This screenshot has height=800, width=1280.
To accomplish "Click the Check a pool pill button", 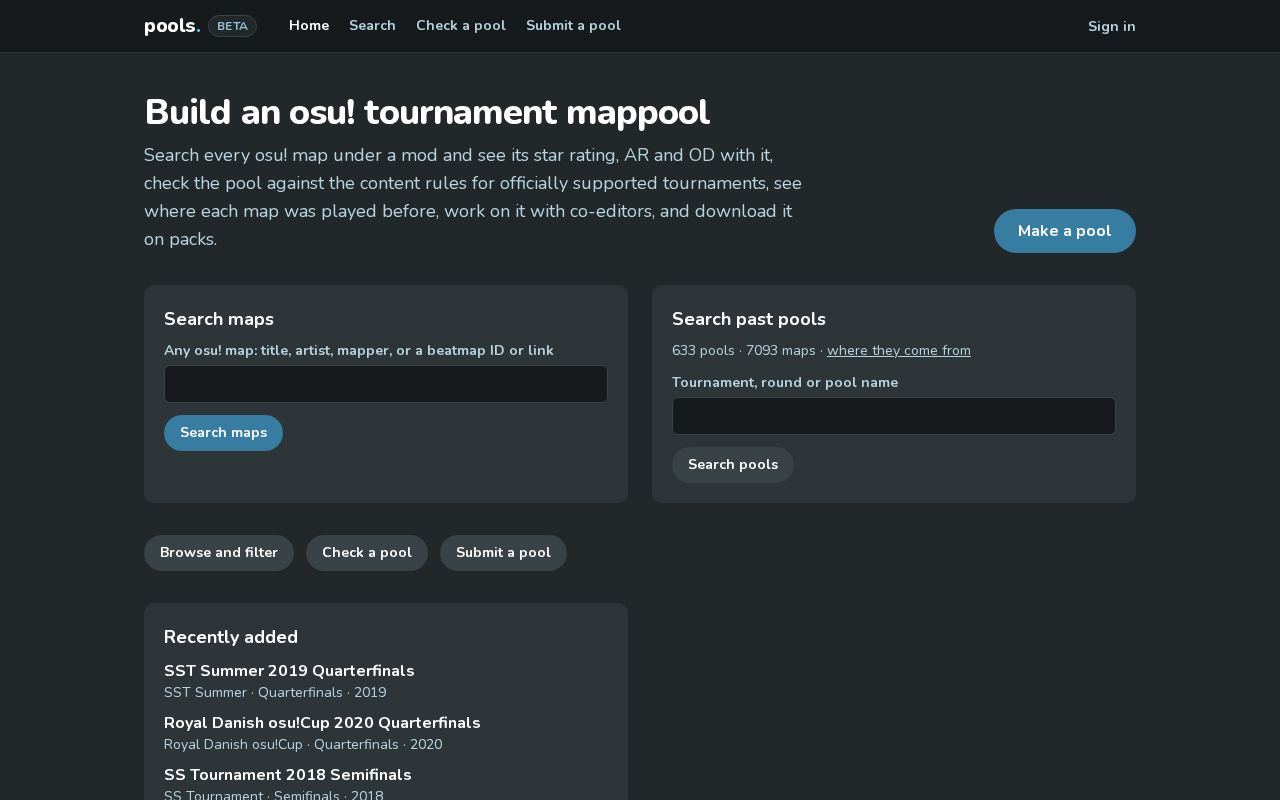I will click(367, 553).
